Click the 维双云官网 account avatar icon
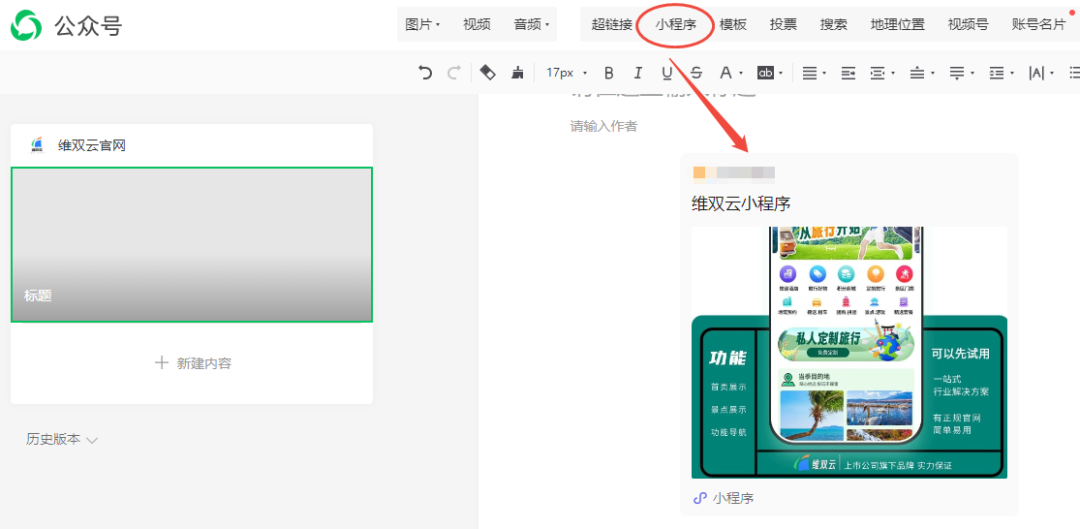 [x=37, y=145]
